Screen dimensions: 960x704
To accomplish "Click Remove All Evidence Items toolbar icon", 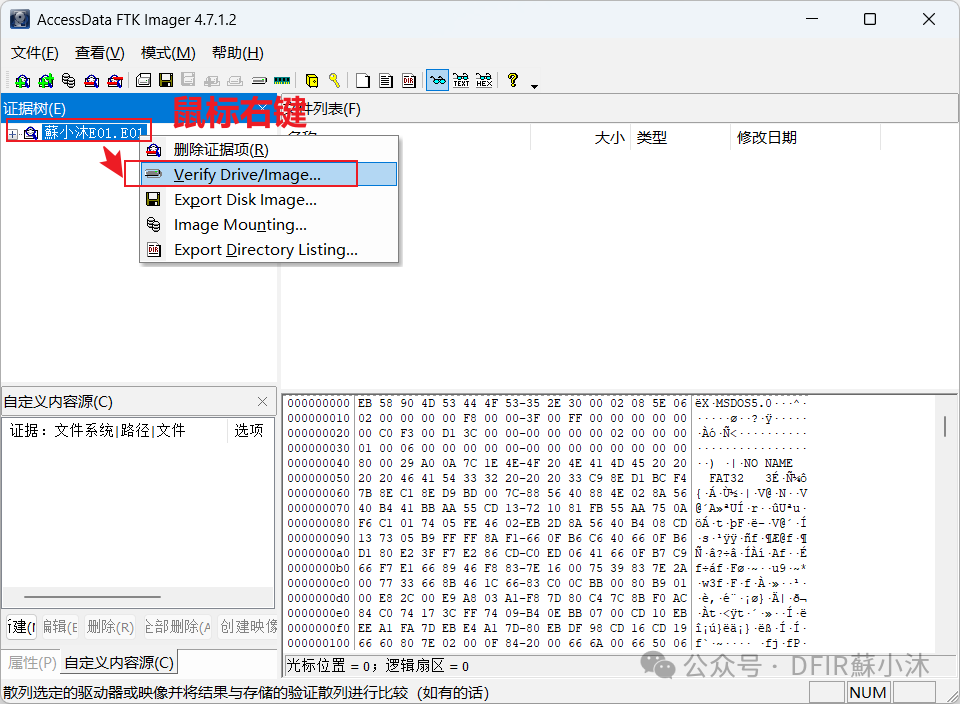I will point(115,81).
